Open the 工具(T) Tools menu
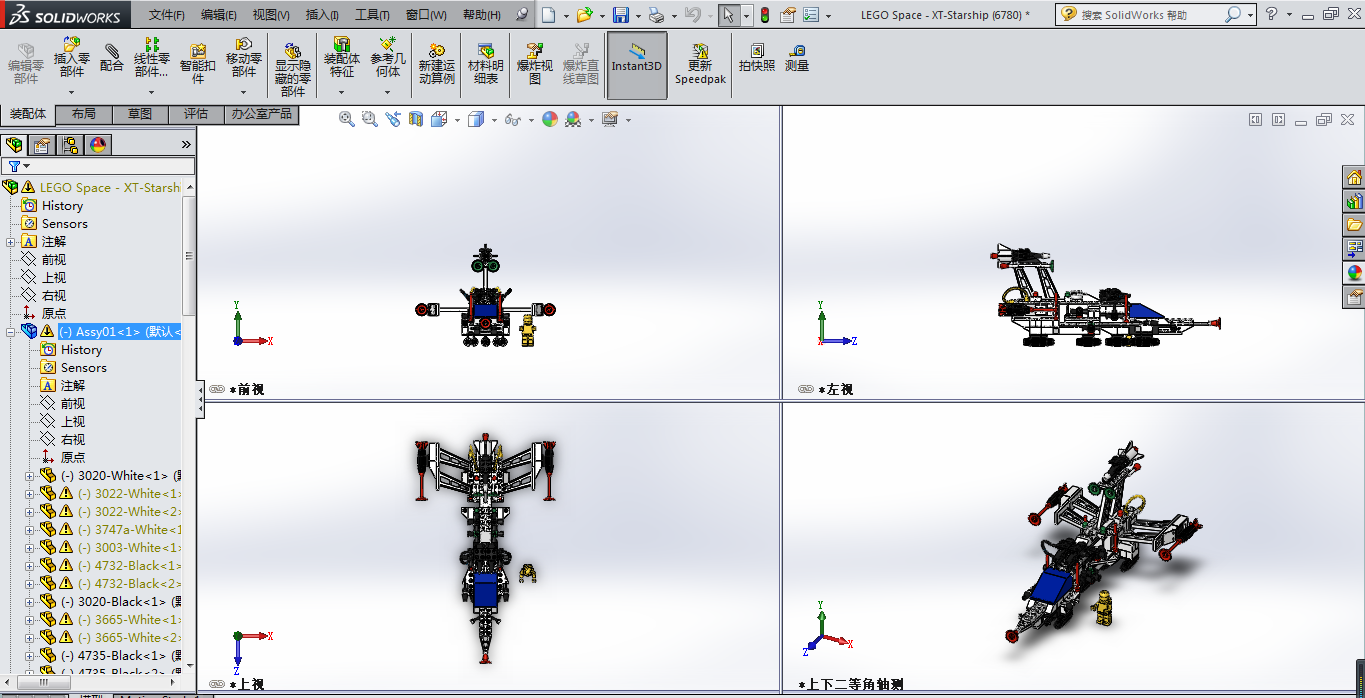This screenshot has width=1365, height=698. click(x=372, y=15)
